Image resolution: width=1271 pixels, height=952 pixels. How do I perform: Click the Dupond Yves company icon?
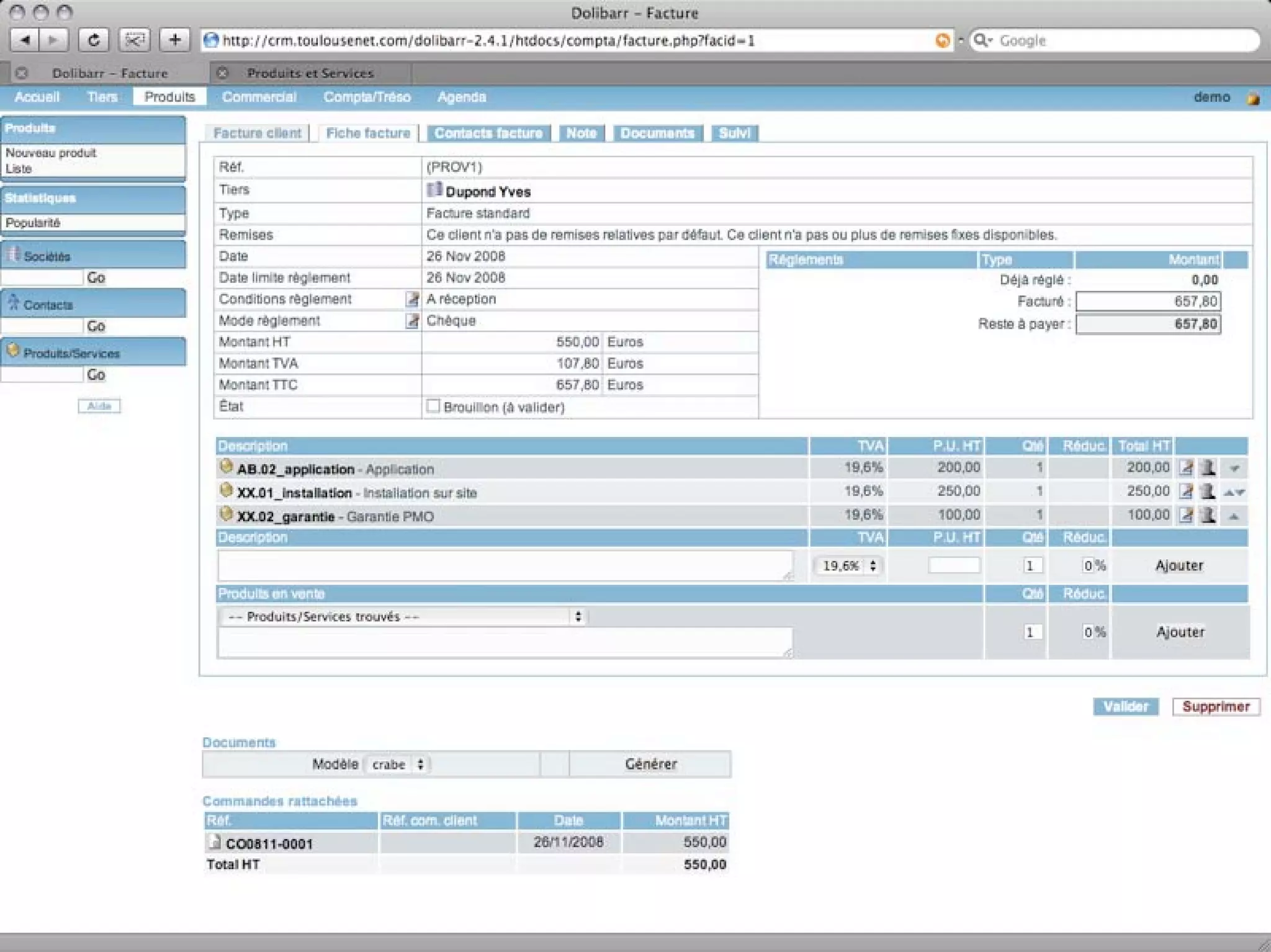434,189
